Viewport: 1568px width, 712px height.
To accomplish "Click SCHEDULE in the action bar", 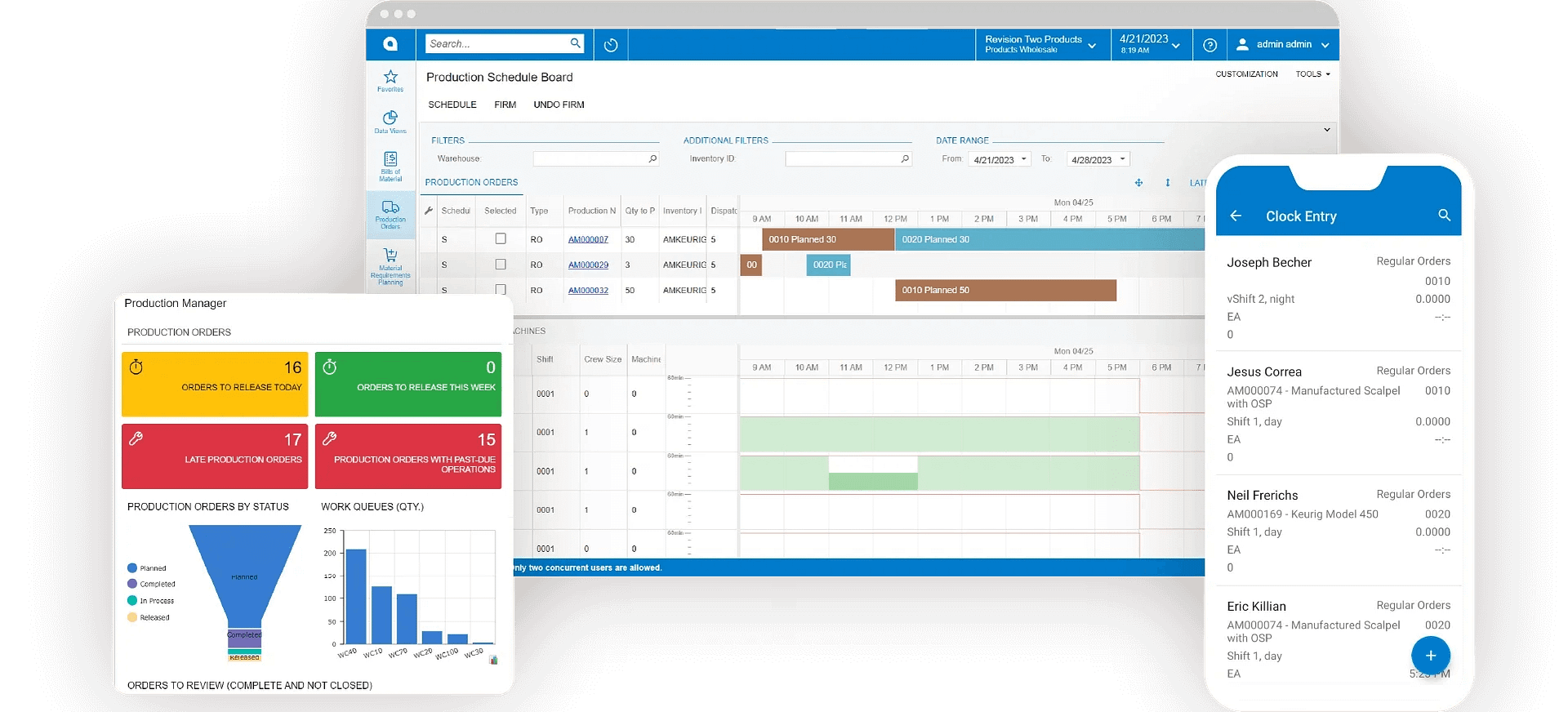I will point(452,105).
